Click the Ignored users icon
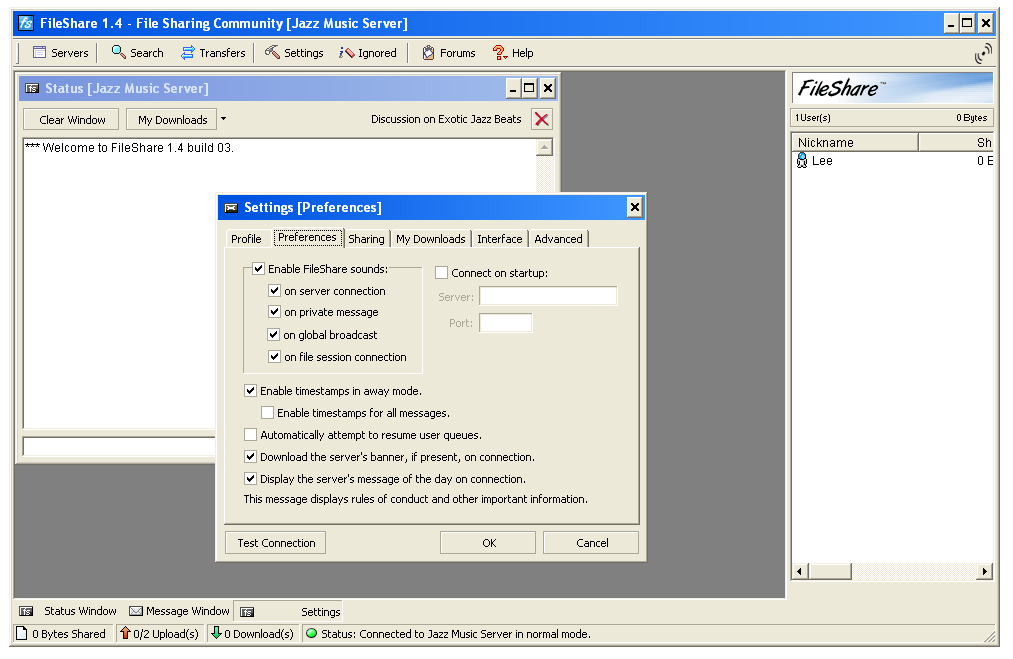Screen dimensions: 1013x659 coord(347,53)
